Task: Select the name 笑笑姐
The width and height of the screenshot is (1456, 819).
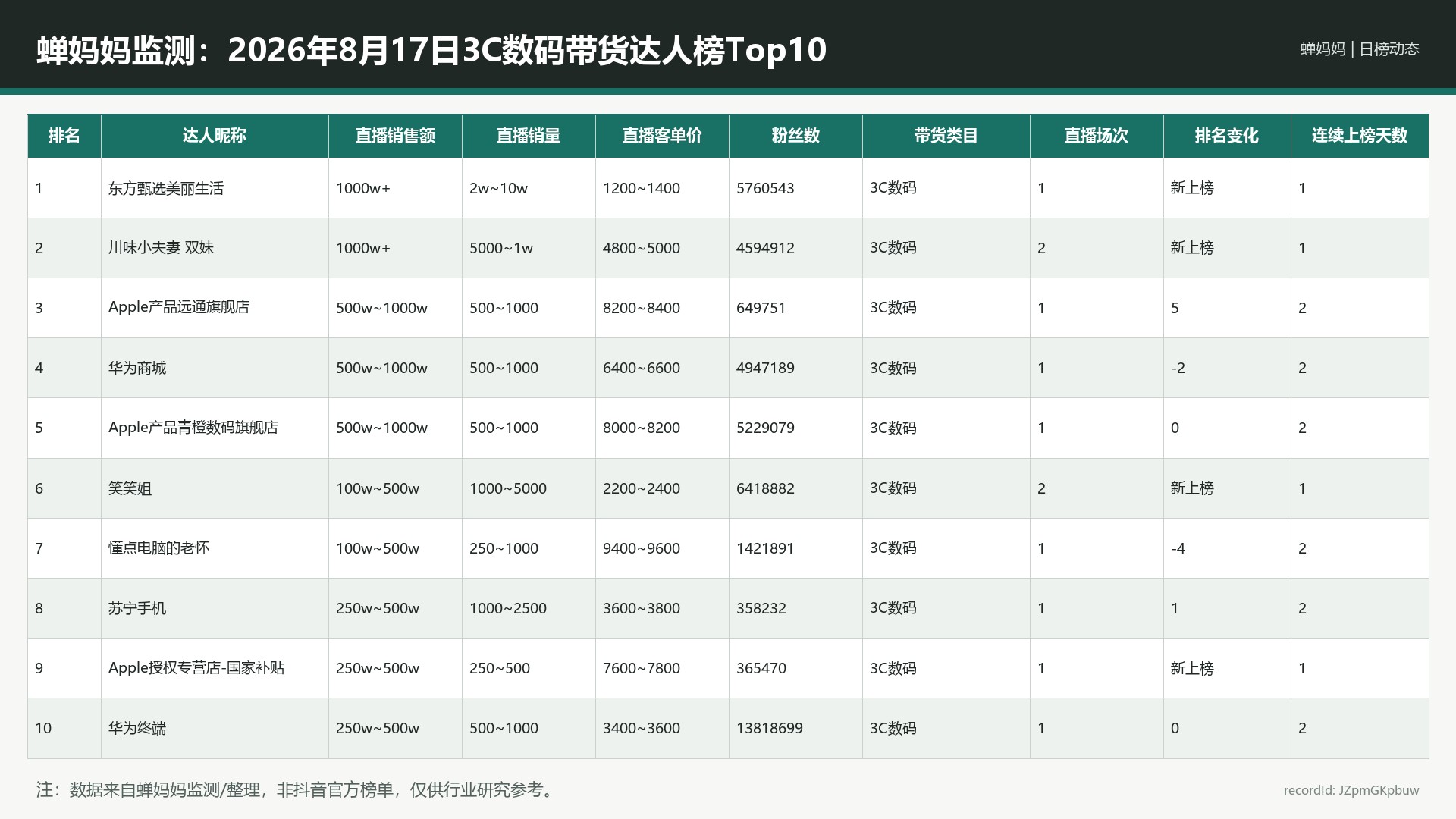Action: pos(130,488)
